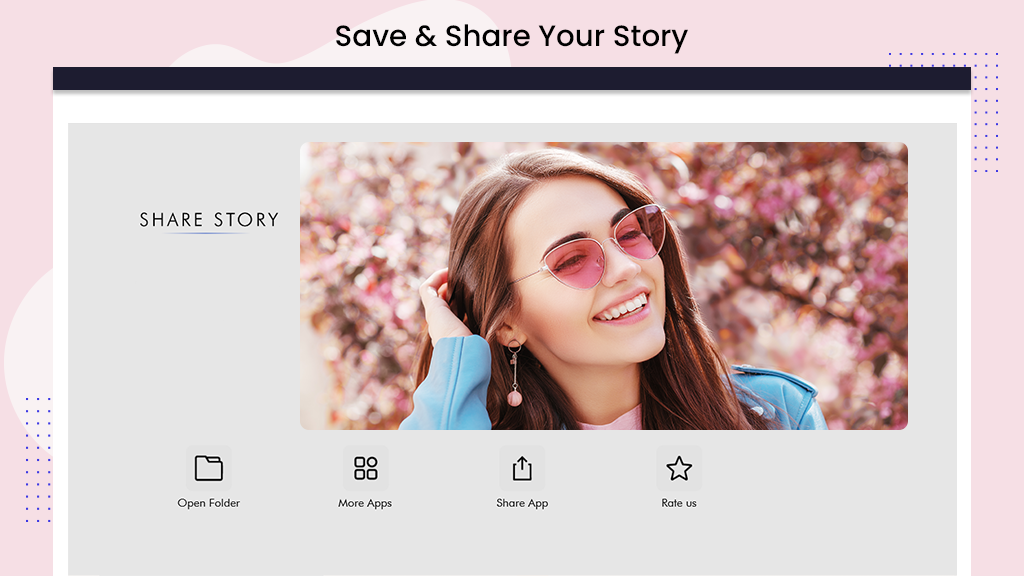1024x576 pixels.
Task: Click the pink sunglasses in the photo
Action: 604,247
